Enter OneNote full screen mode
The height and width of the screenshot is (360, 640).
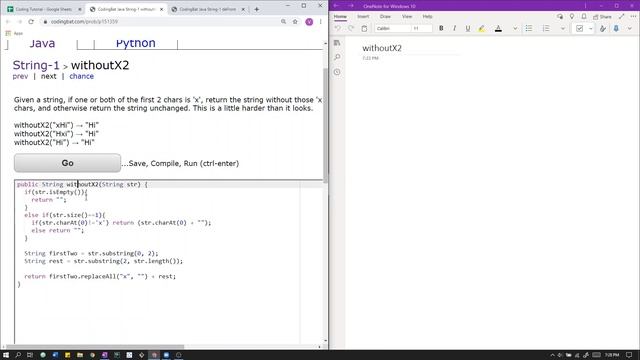click(x=622, y=16)
